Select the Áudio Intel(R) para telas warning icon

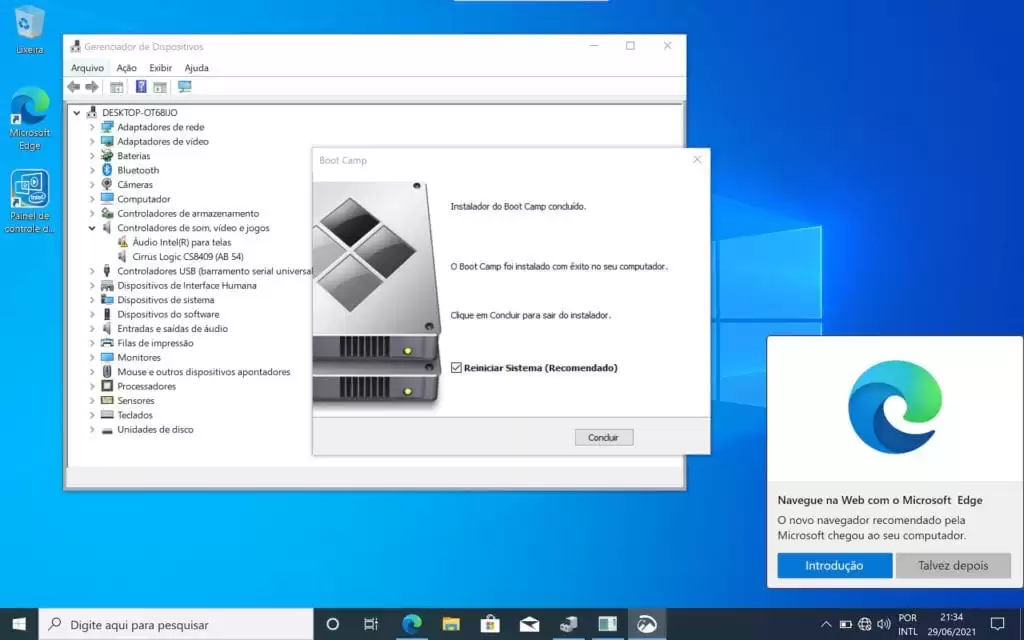point(123,242)
